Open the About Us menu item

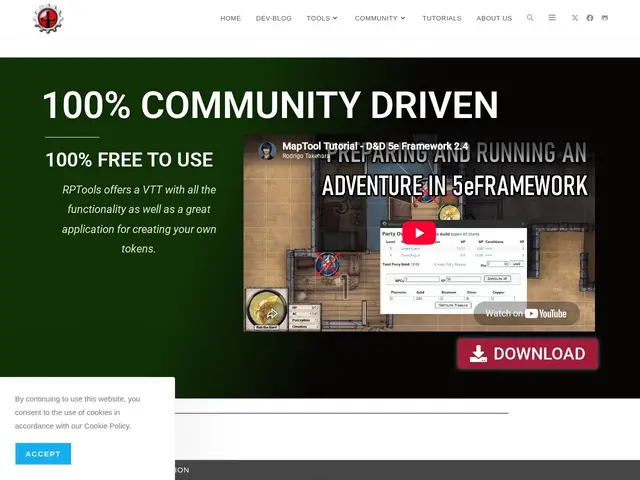click(494, 18)
